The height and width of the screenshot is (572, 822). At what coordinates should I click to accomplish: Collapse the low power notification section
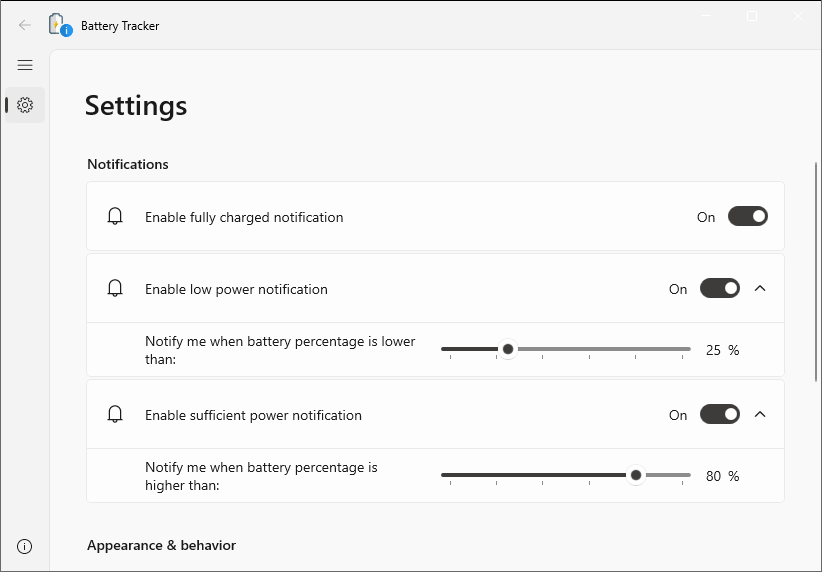760,288
